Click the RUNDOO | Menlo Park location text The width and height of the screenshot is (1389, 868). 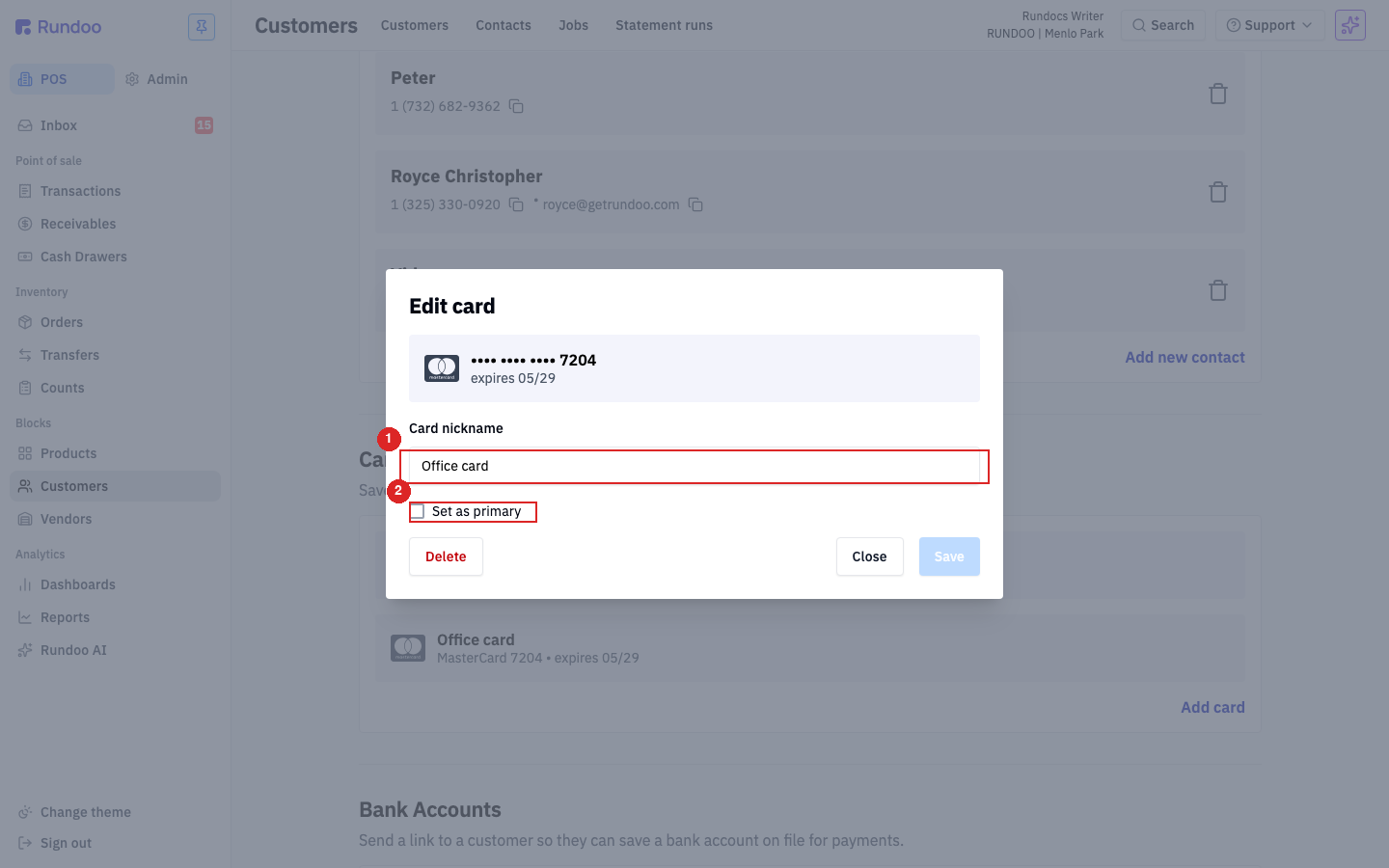(x=1045, y=34)
